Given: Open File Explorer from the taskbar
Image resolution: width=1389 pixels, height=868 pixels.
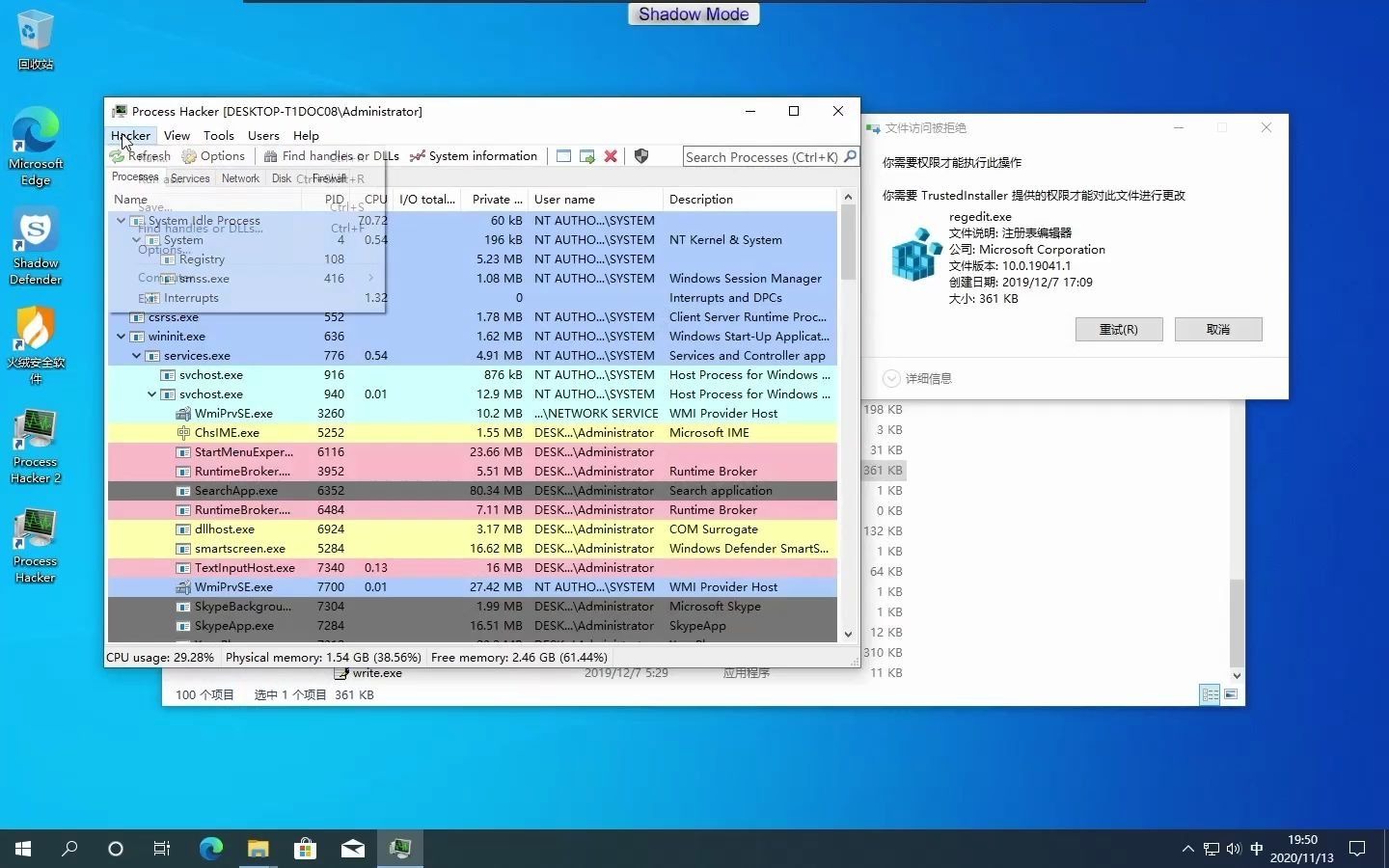Looking at the screenshot, I should click(x=258, y=849).
